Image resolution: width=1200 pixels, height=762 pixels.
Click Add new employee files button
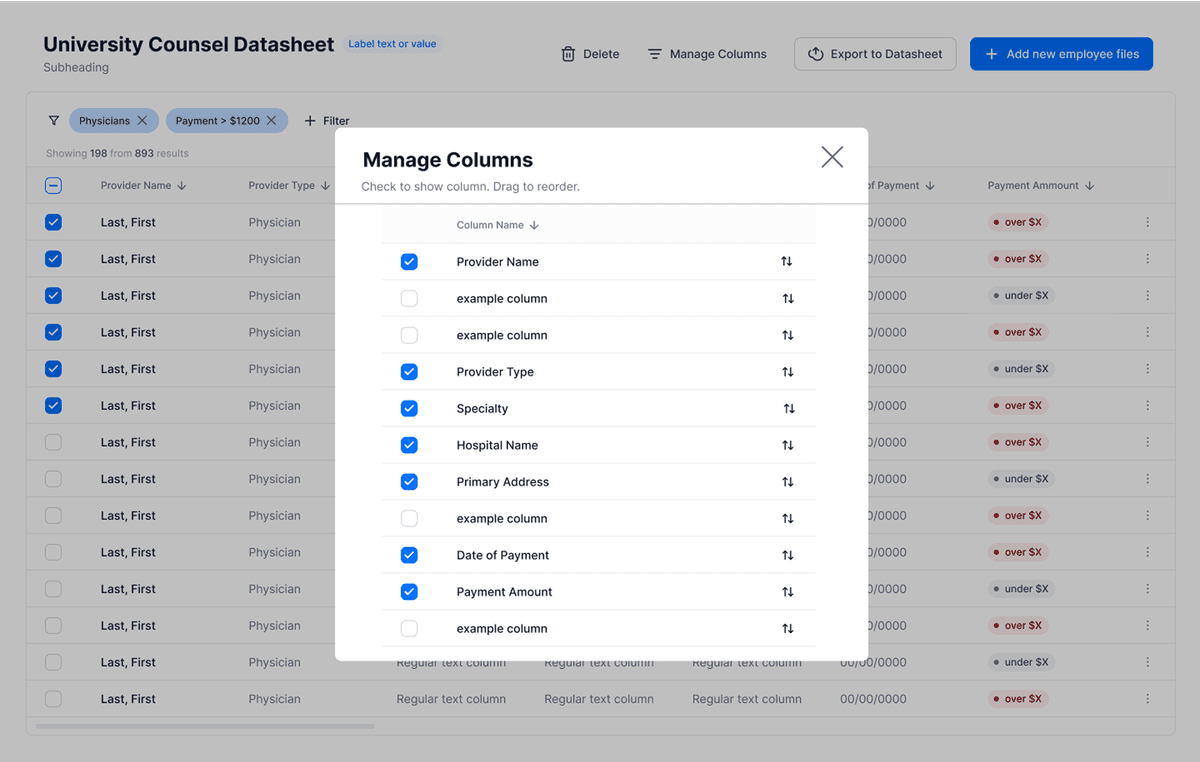[1061, 54]
